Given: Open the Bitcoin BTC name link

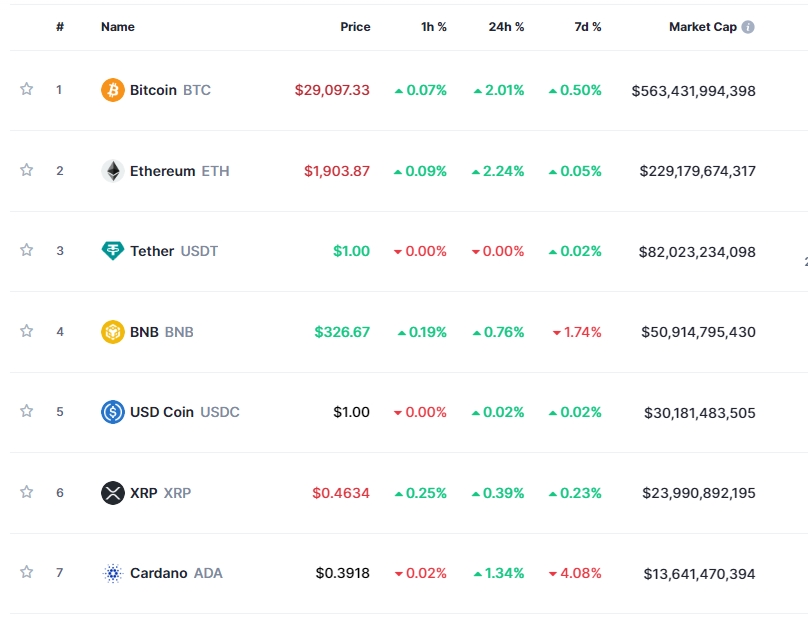Looking at the screenshot, I should tap(170, 90).
